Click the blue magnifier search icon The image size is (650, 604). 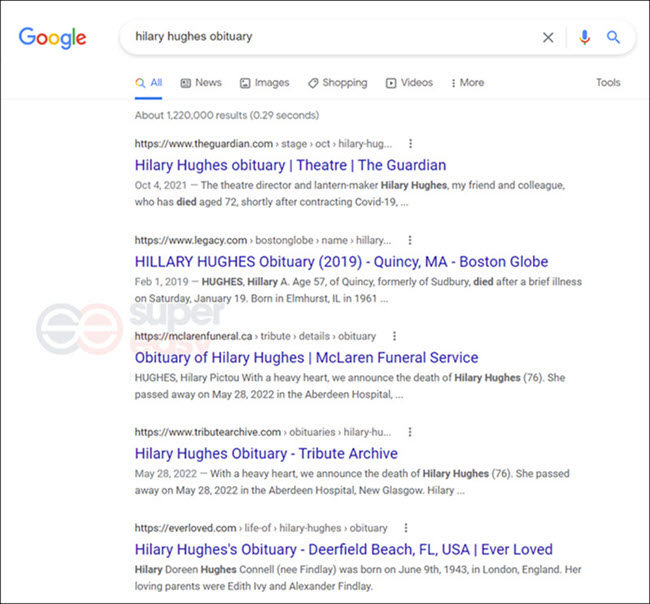coord(614,37)
